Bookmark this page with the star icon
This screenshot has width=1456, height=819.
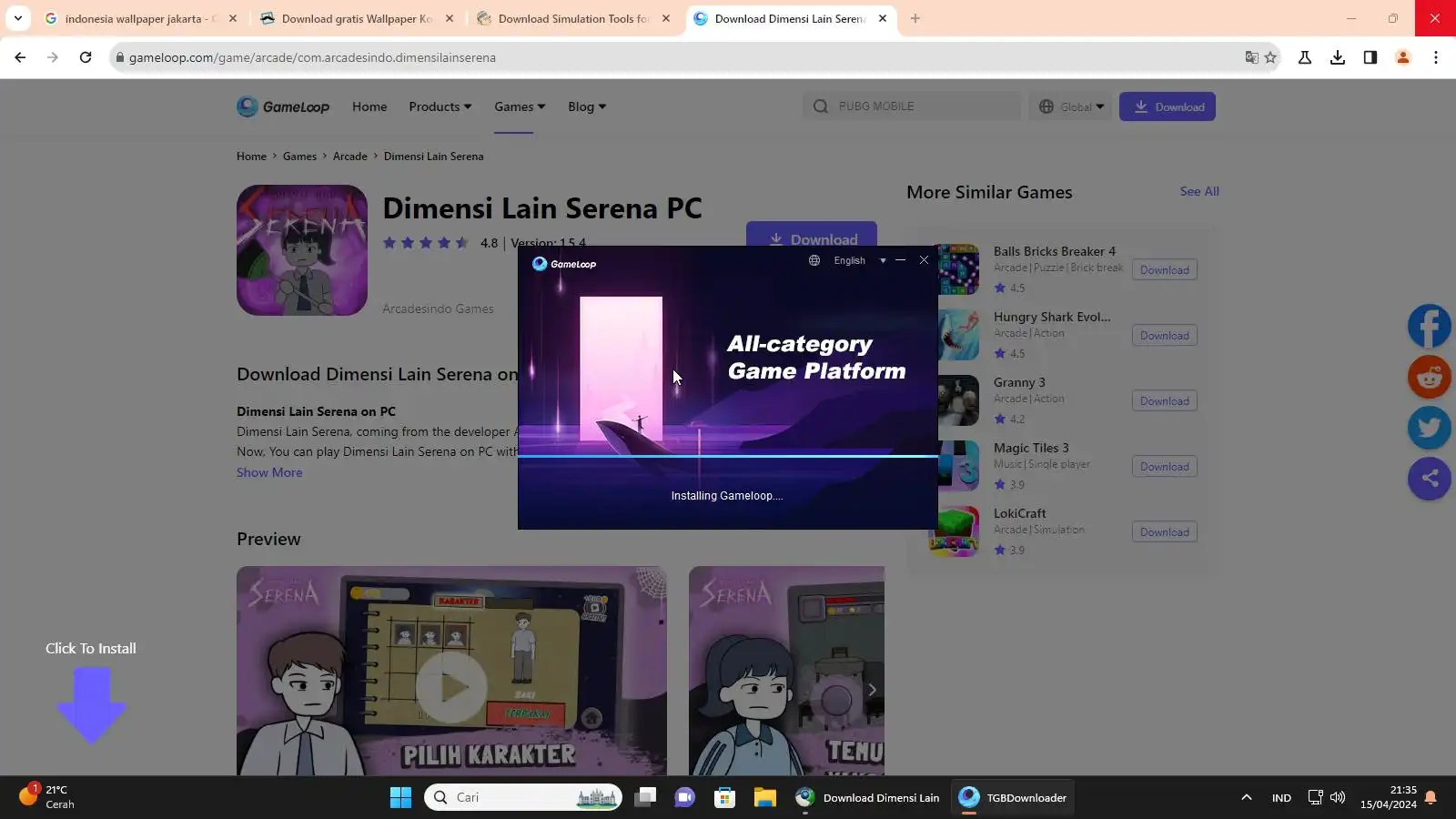pos(1271,57)
